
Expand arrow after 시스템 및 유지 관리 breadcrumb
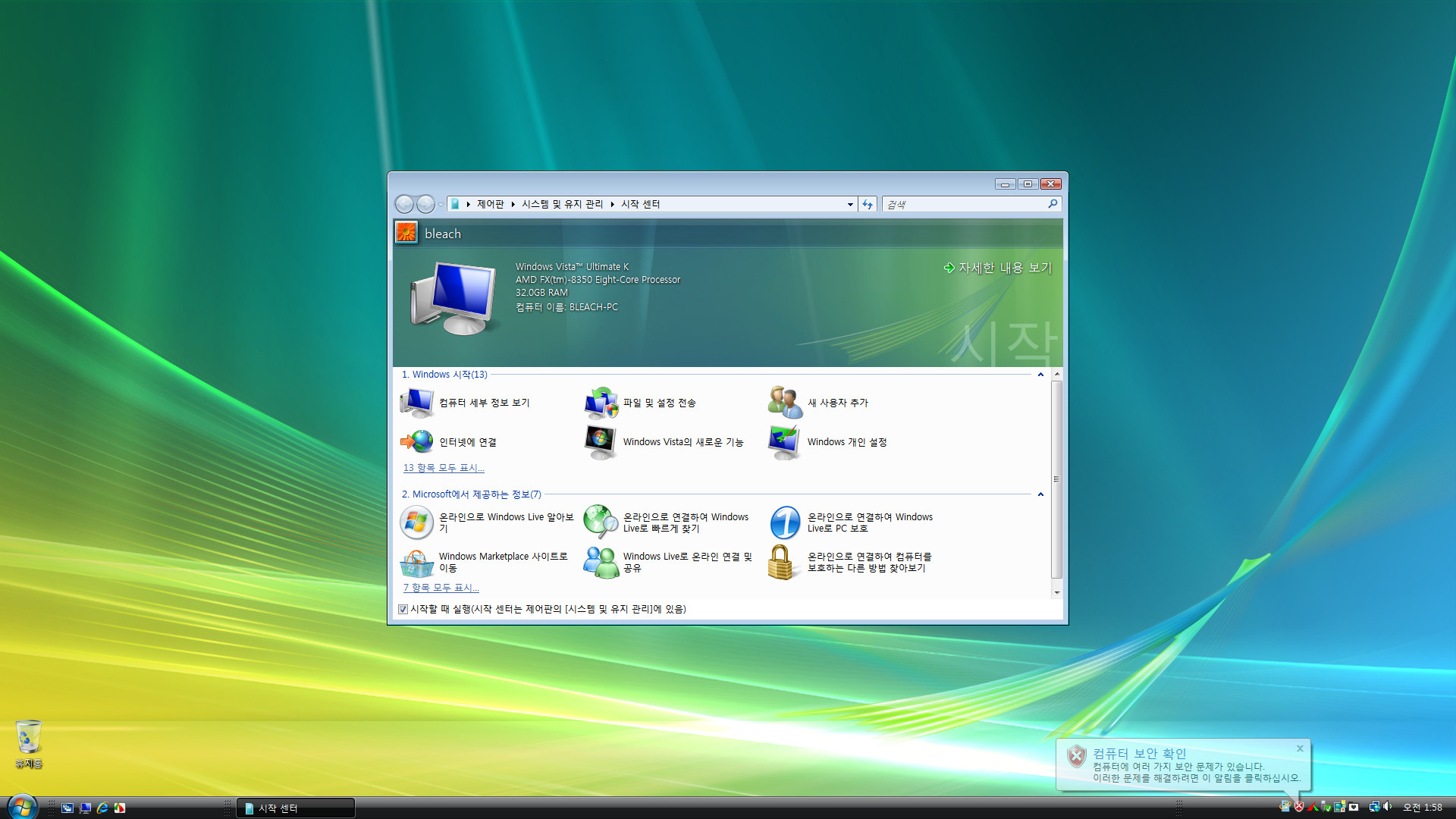612,204
